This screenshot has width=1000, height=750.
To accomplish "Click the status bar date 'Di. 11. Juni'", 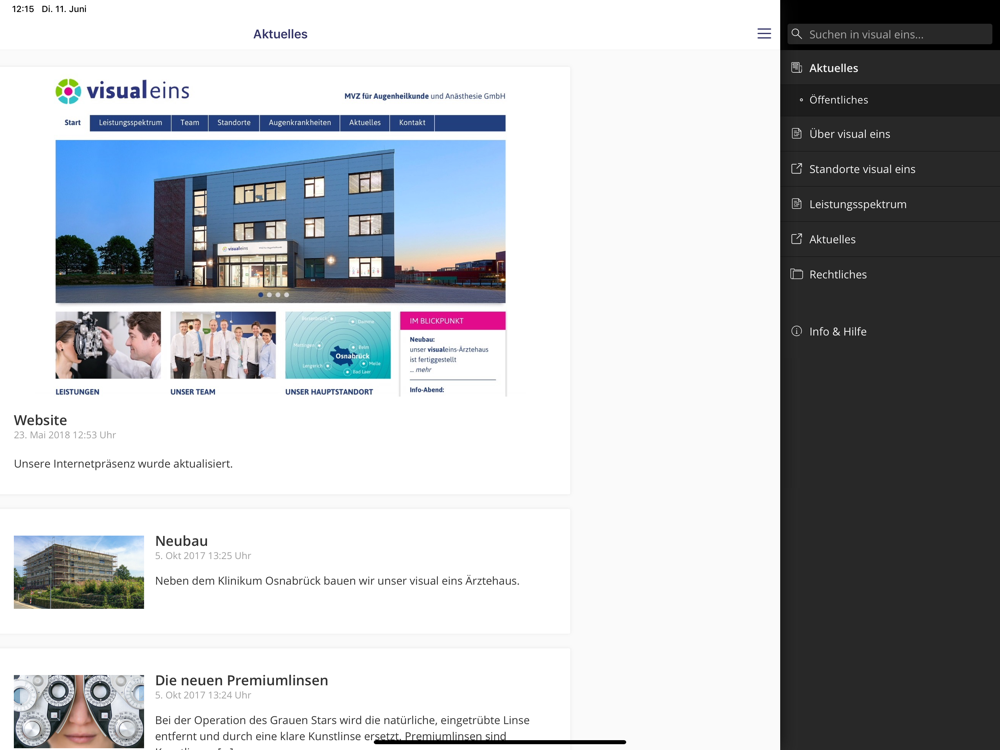I will (x=64, y=9).
